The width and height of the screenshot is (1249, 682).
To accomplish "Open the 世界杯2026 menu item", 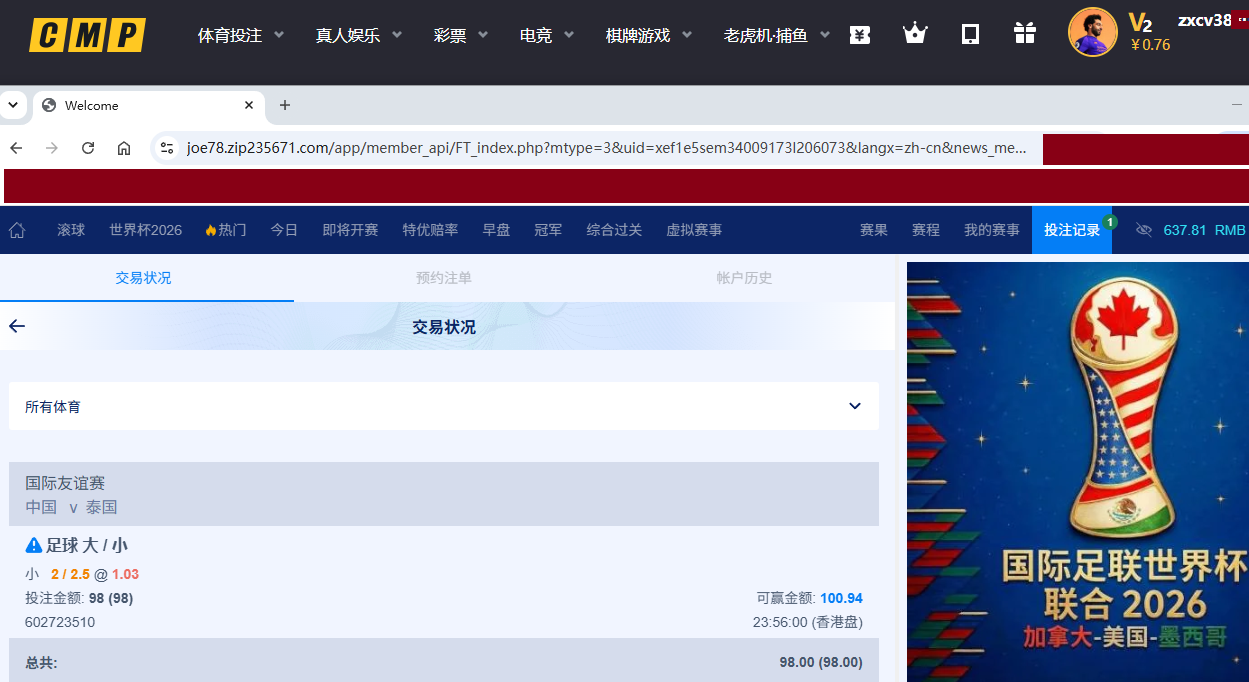I will tap(146, 230).
